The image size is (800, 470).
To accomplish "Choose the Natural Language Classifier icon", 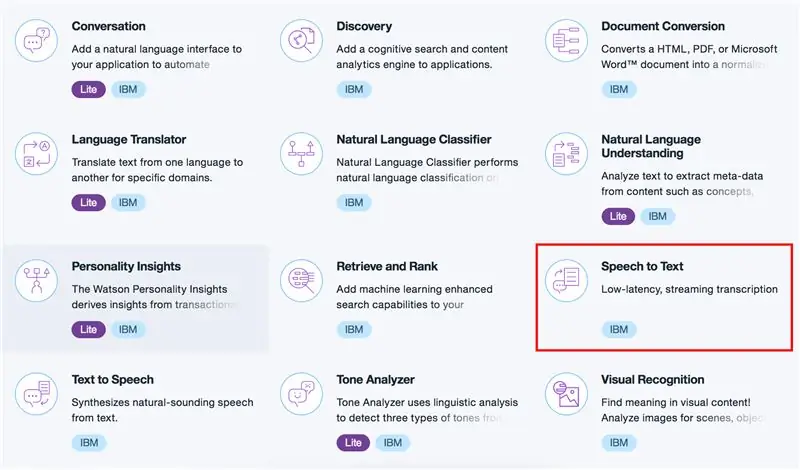I will coord(301,154).
